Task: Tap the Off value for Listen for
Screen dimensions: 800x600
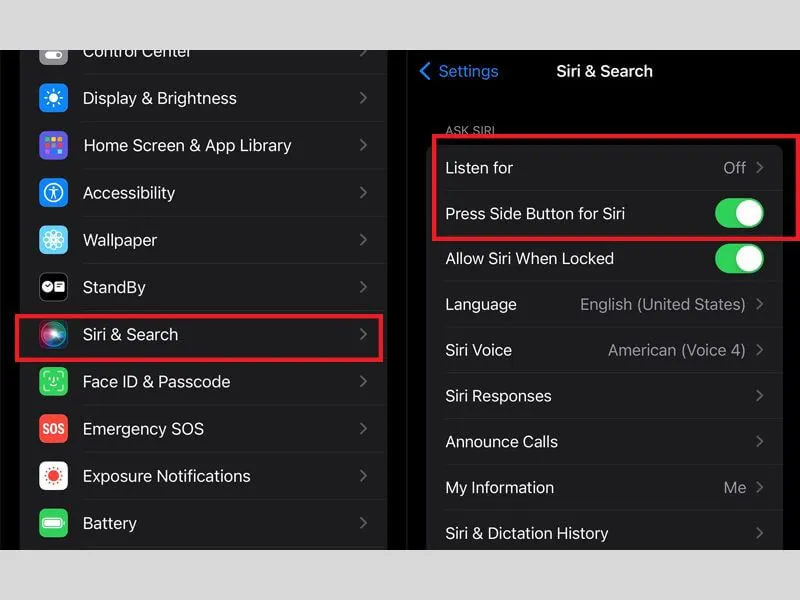Action: click(735, 168)
